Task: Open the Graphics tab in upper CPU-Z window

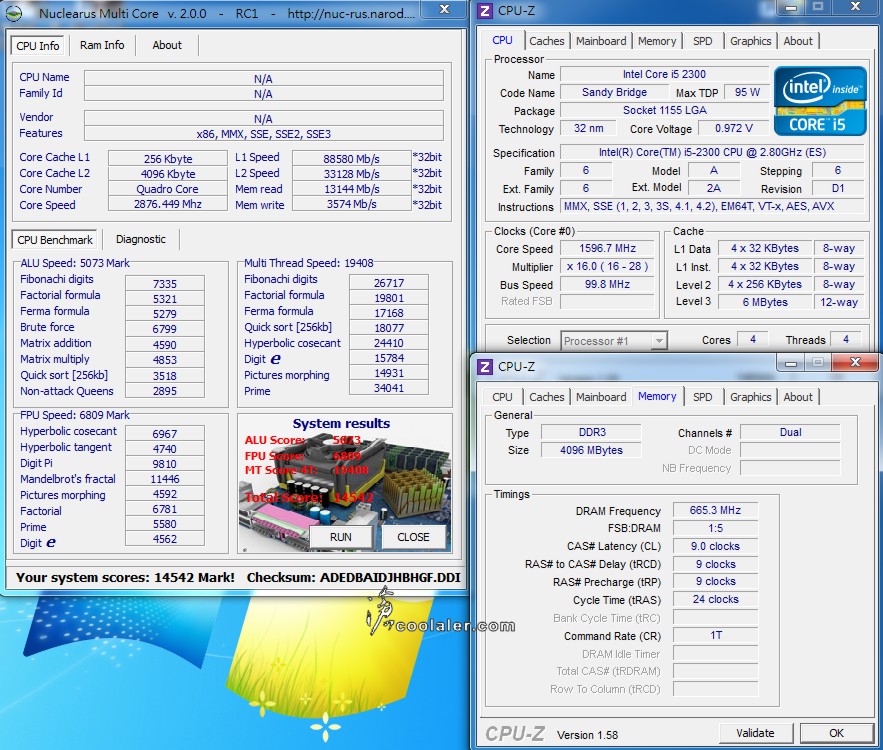Action: (750, 41)
